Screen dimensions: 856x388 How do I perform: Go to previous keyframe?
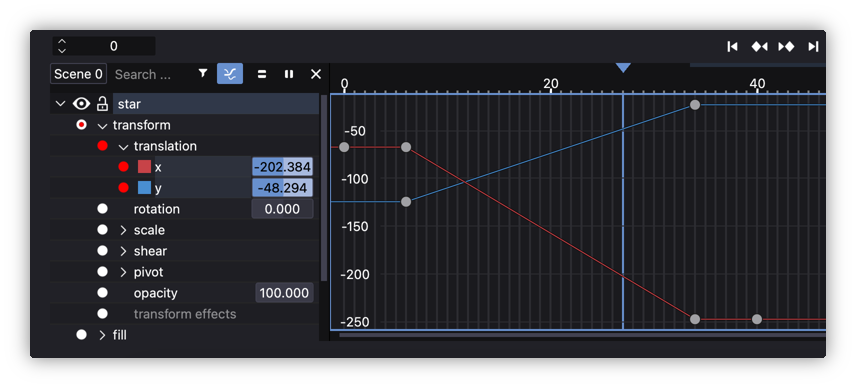point(759,46)
